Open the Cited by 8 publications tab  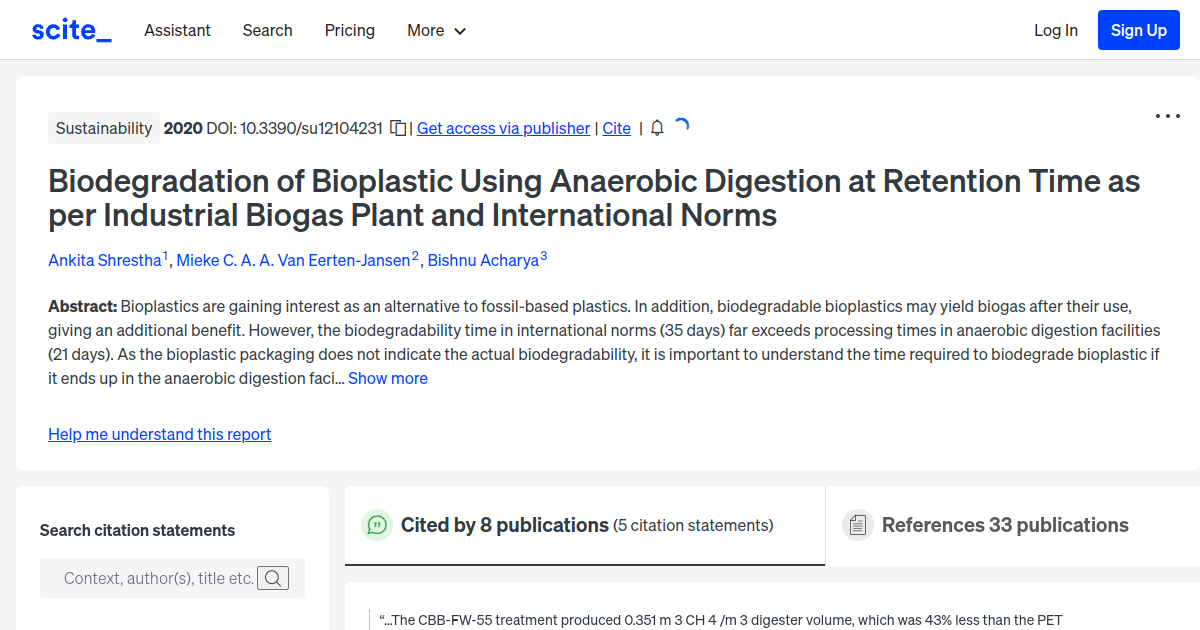[504, 524]
